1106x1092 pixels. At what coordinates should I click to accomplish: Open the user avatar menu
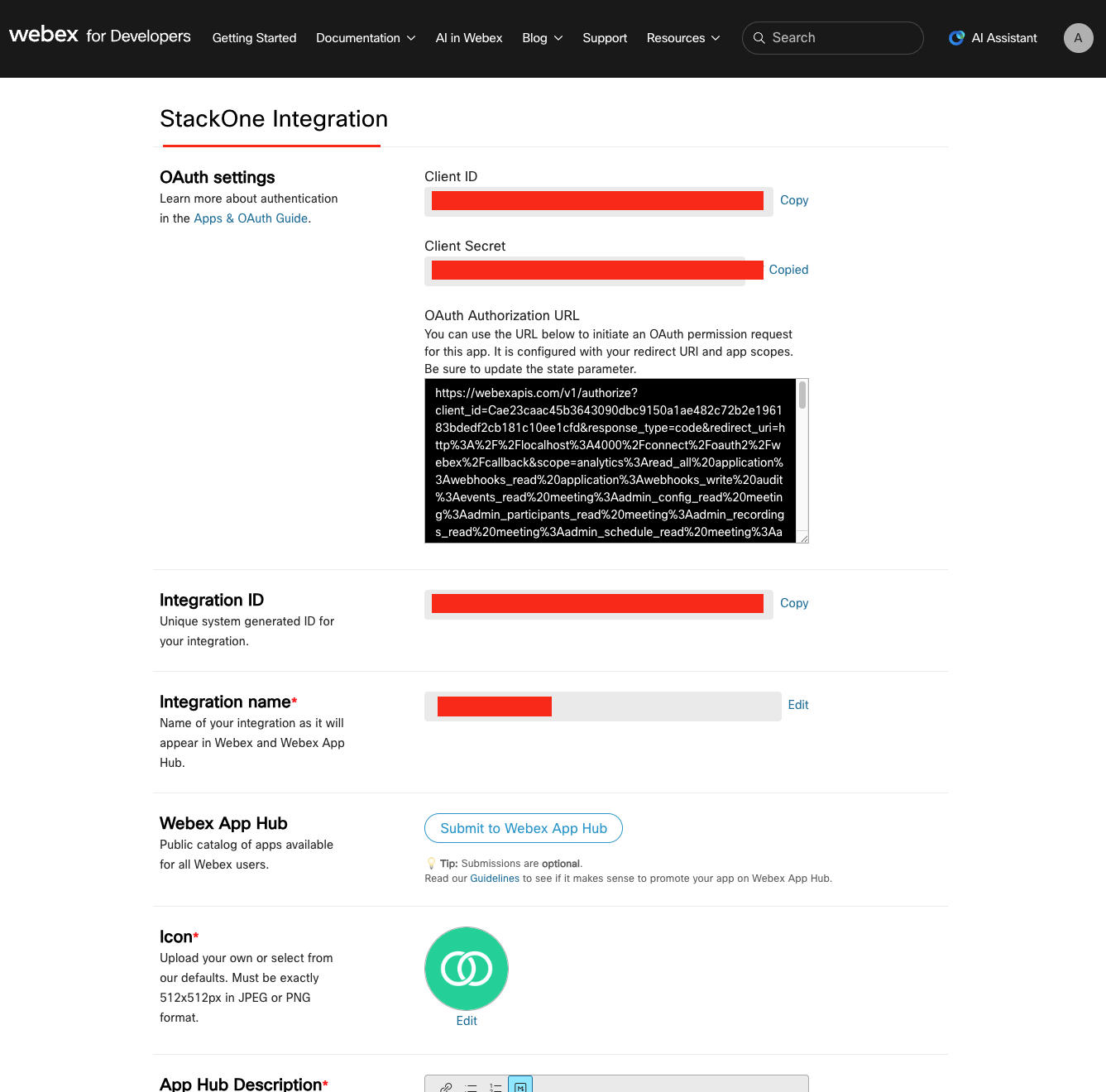1078,38
